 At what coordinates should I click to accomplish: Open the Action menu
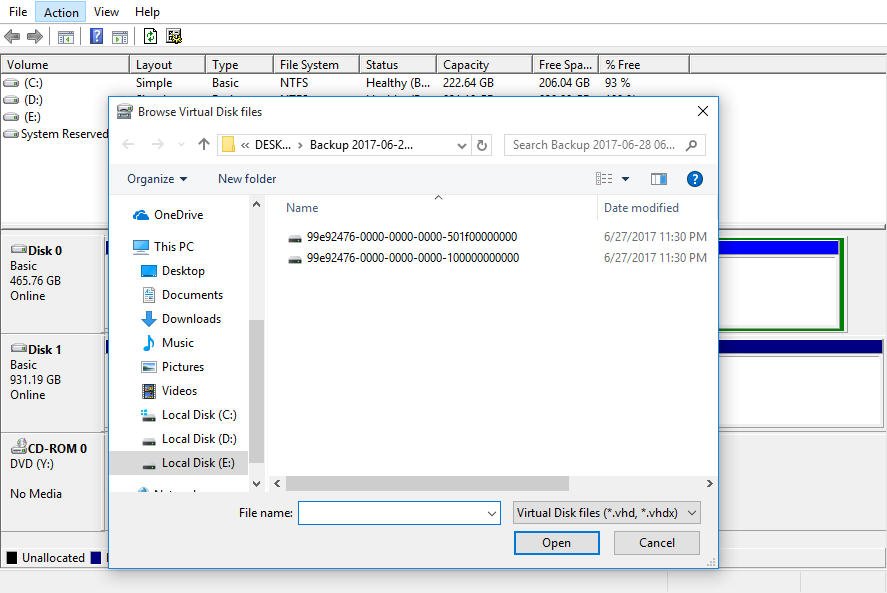click(61, 12)
